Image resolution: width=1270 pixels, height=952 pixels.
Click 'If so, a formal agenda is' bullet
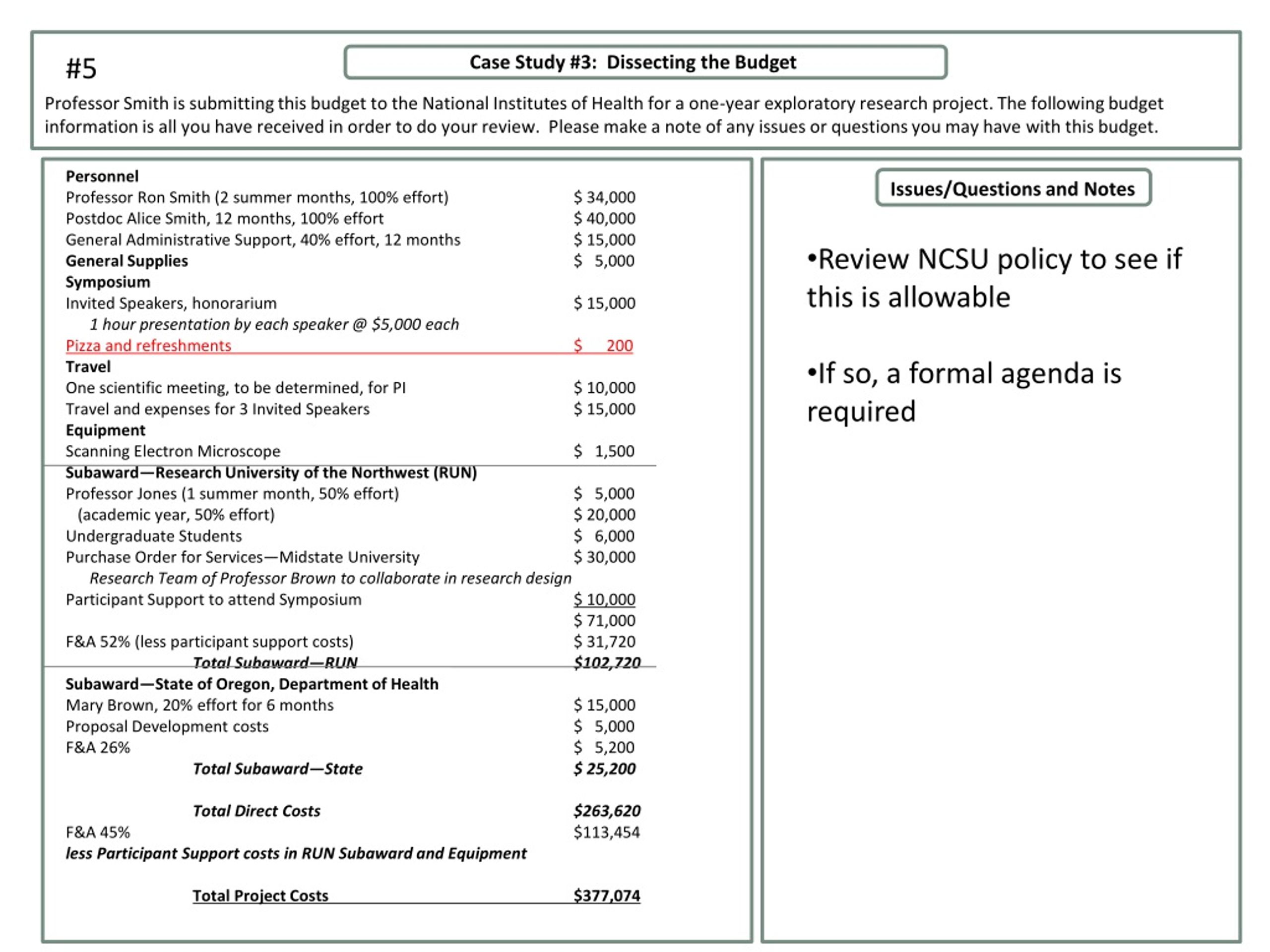[x=963, y=393]
